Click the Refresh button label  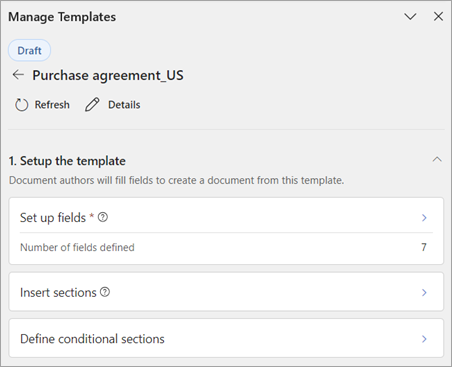(x=52, y=105)
